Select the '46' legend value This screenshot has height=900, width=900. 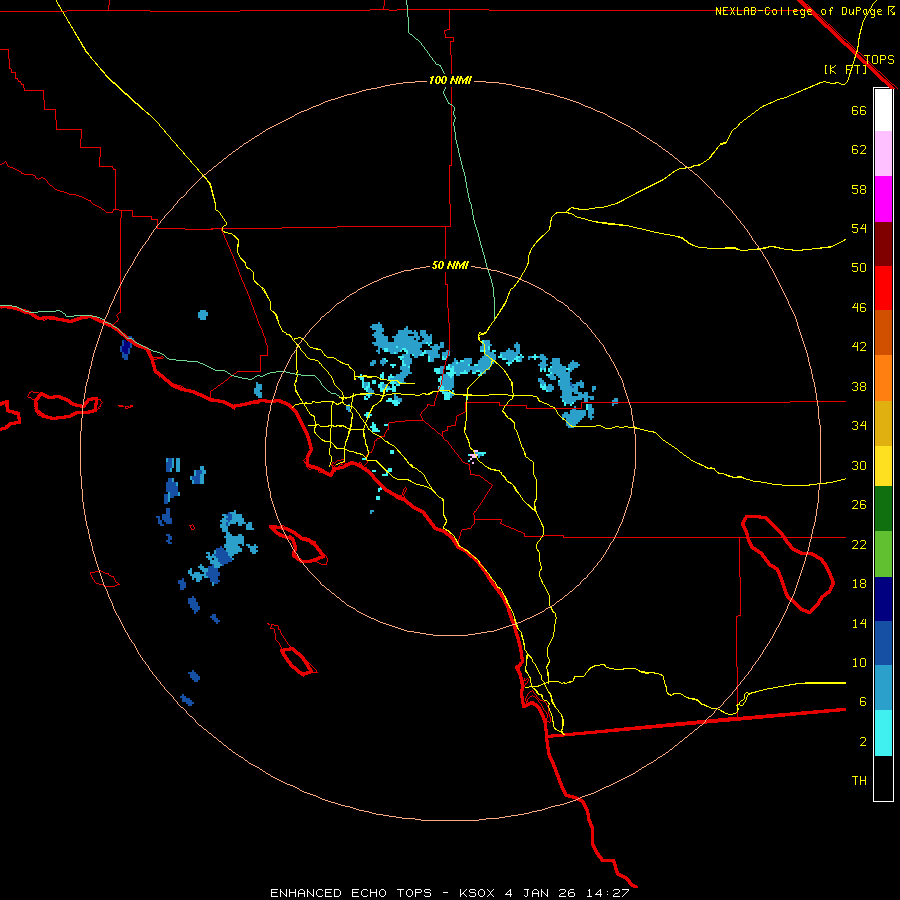point(859,308)
